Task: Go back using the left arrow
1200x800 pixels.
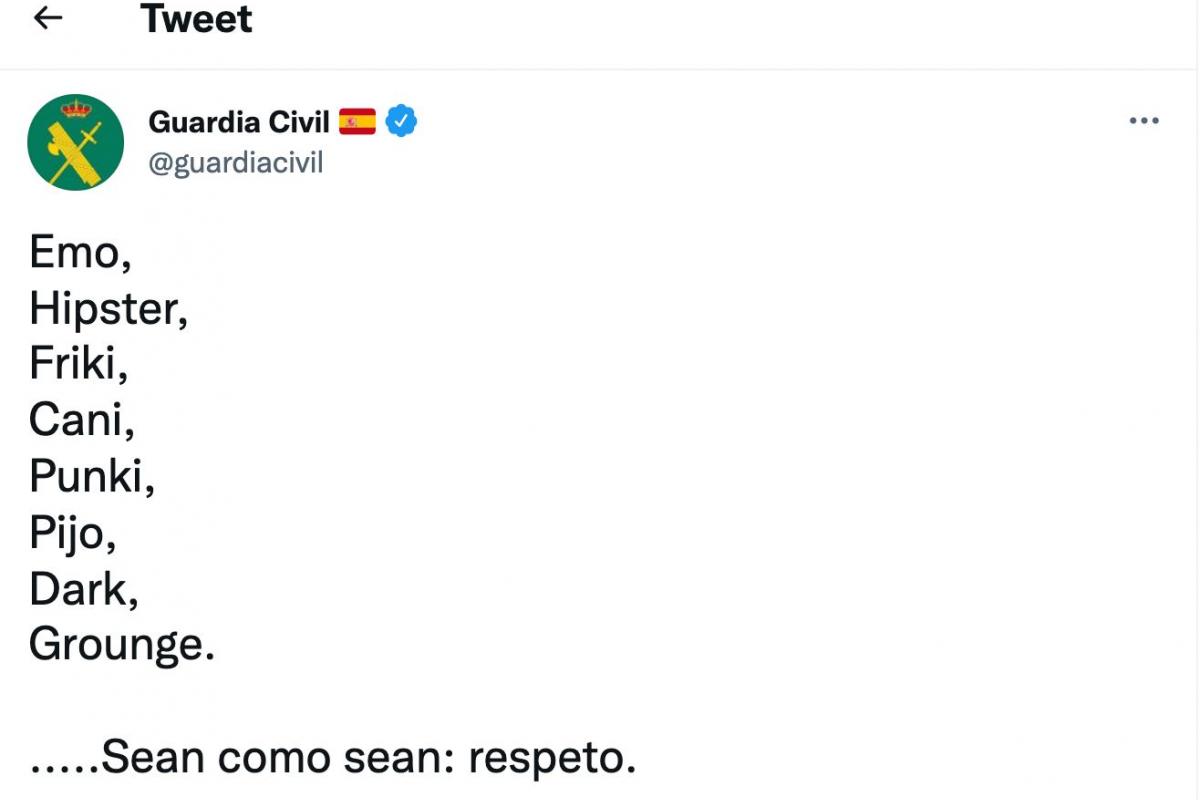Action: [x=48, y=18]
